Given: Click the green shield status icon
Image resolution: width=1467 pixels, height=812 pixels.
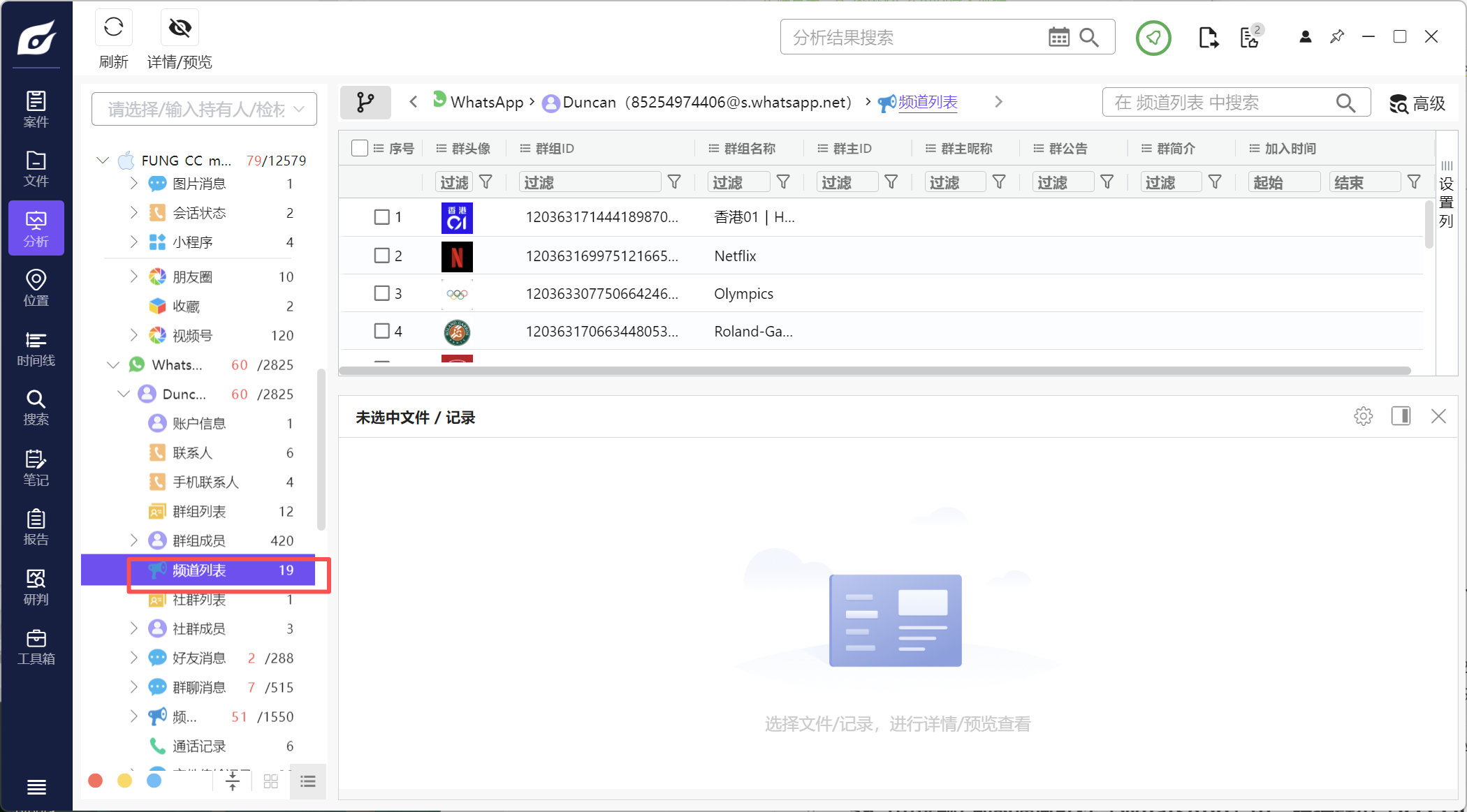Looking at the screenshot, I should coord(1153,38).
